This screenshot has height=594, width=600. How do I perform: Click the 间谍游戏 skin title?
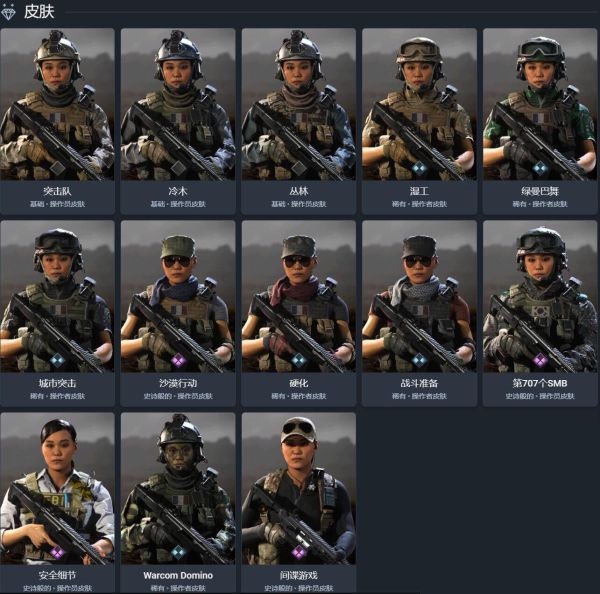(299, 575)
